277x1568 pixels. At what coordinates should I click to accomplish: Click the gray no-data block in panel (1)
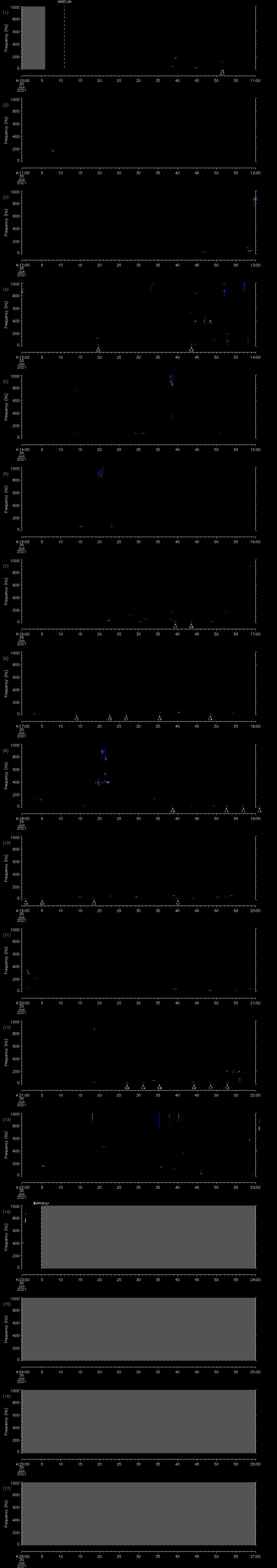(x=33, y=38)
